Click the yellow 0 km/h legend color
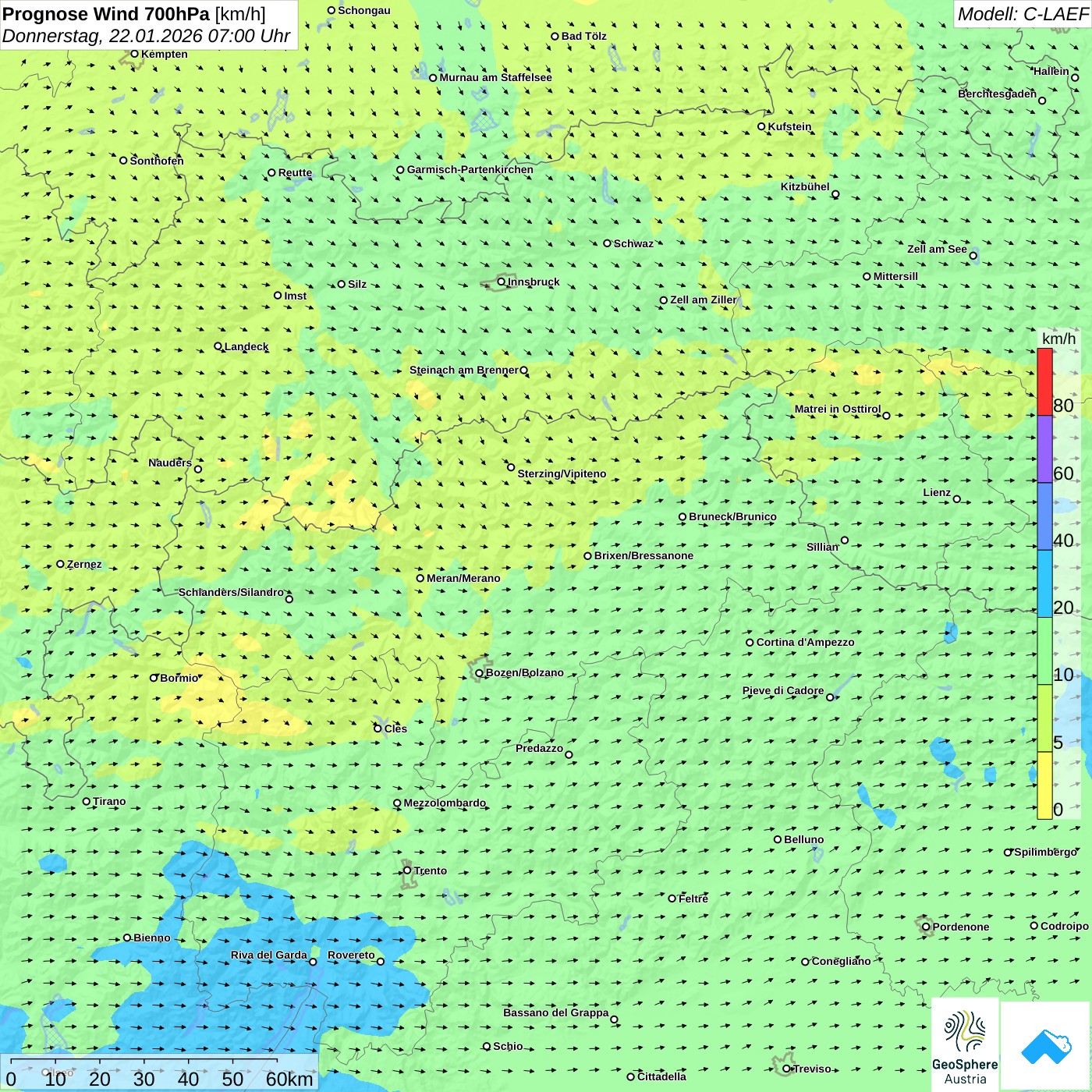Viewport: 1092px width, 1092px height. 1044,785
